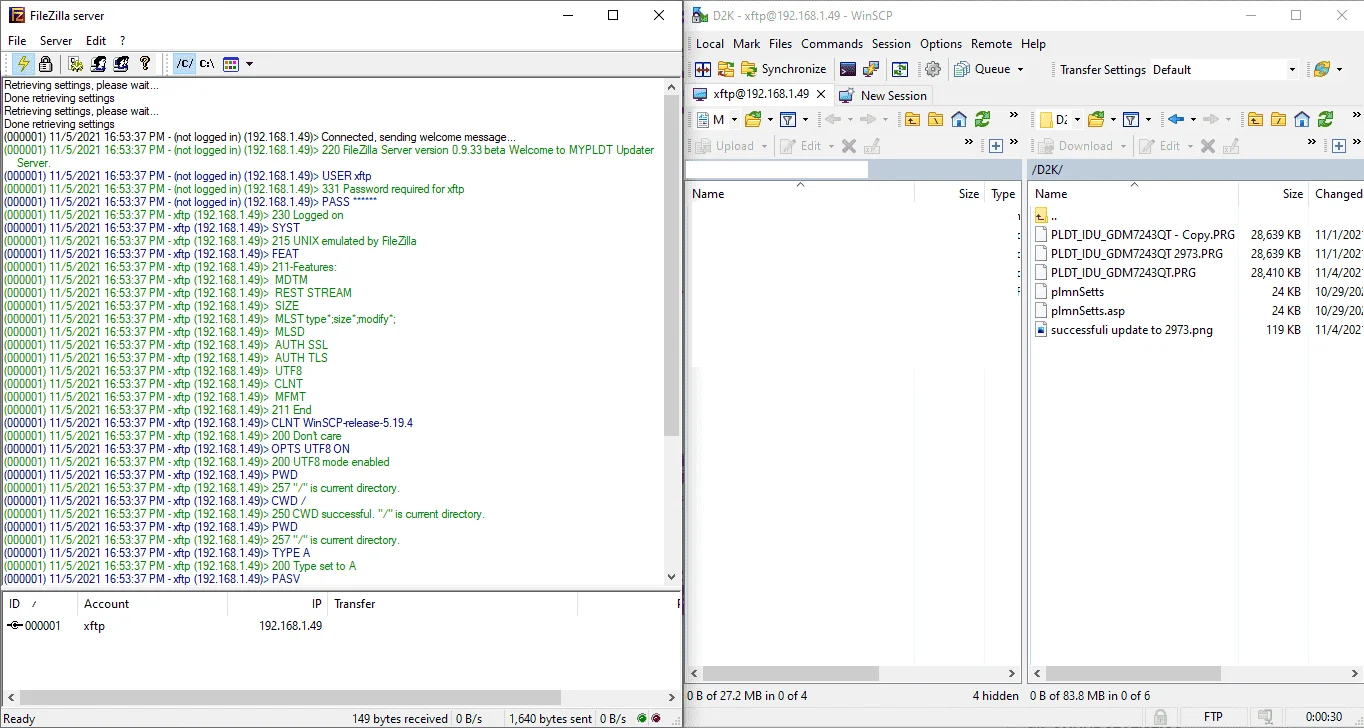Expand the sorting dropdown arrow in FileZilla toolbar
The width and height of the screenshot is (1364, 728).
(x=249, y=64)
